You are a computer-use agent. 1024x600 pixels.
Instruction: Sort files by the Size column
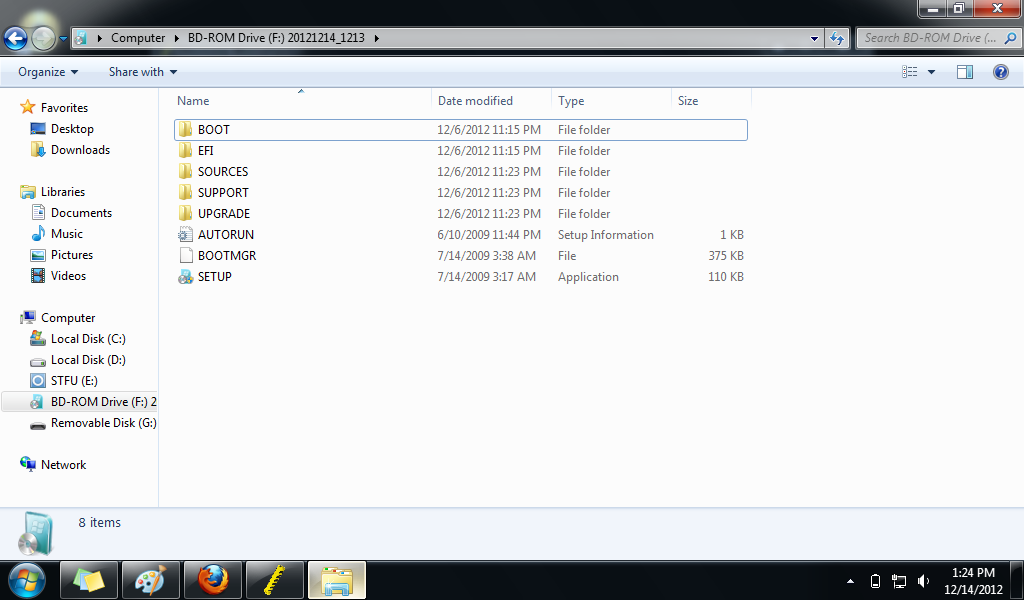686,100
